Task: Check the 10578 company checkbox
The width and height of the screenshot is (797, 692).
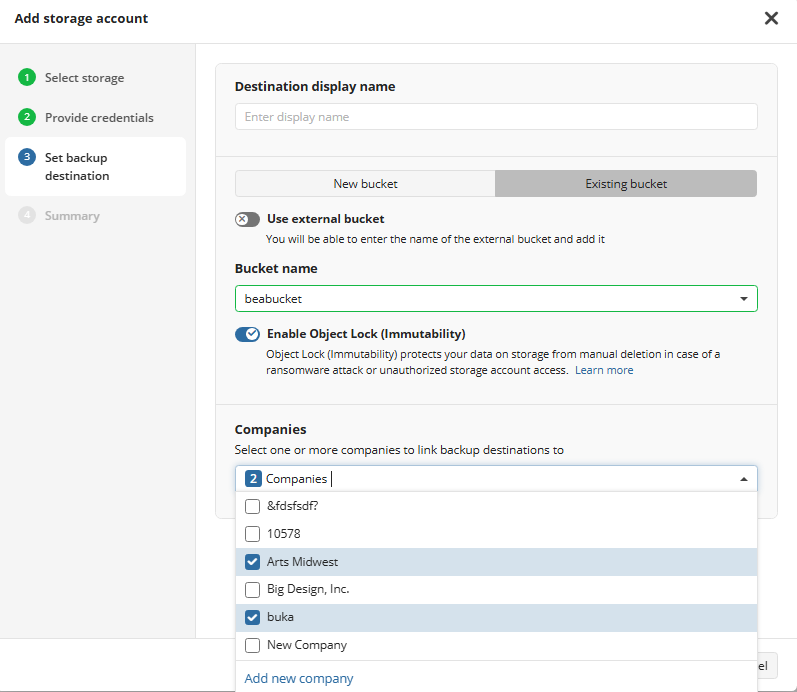Action: 252,534
